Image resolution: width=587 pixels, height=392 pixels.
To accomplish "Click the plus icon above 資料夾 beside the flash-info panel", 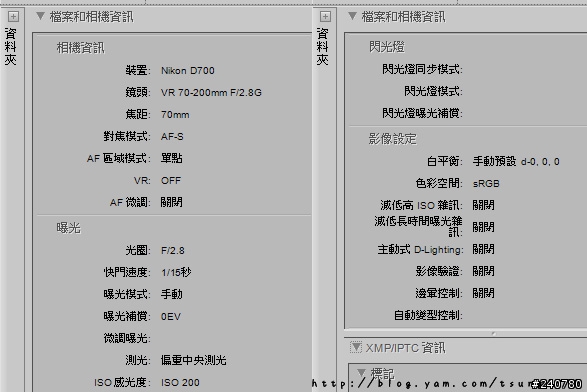I will (x=325, y=16).
